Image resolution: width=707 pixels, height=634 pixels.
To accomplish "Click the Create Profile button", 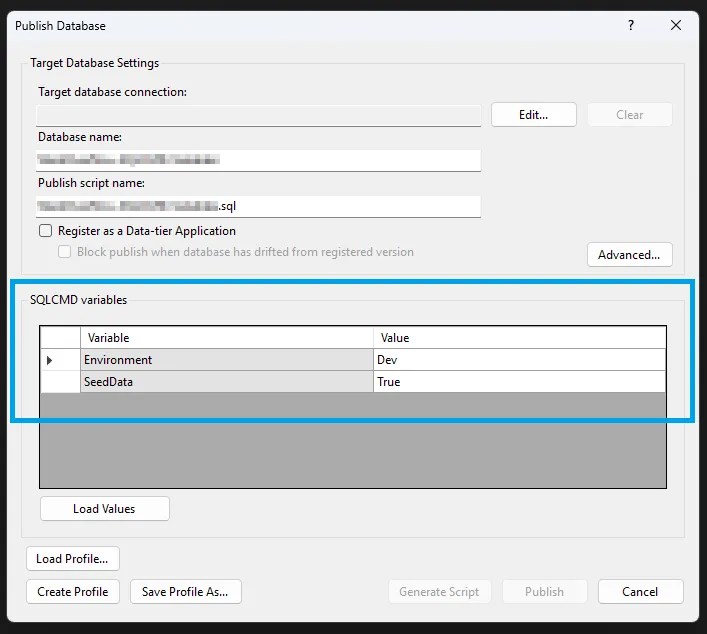I will point(73,592).
